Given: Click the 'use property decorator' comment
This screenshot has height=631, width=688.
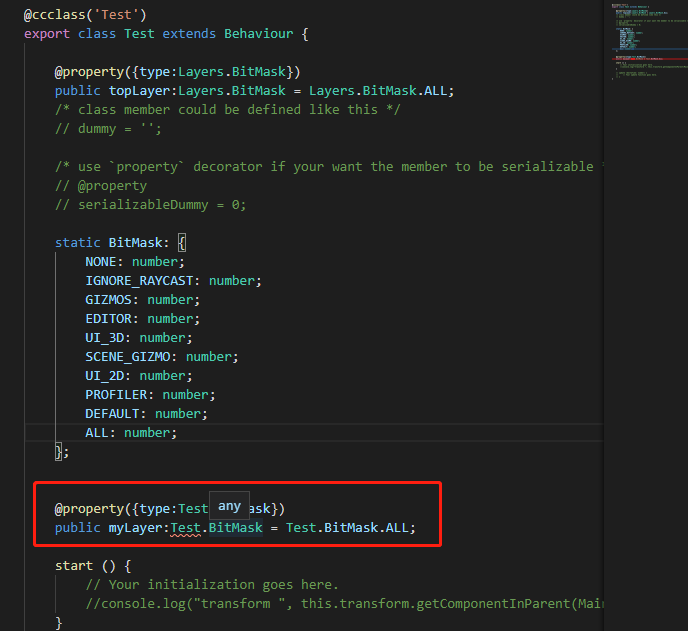Looking at the screenshot, I should 330,167.
